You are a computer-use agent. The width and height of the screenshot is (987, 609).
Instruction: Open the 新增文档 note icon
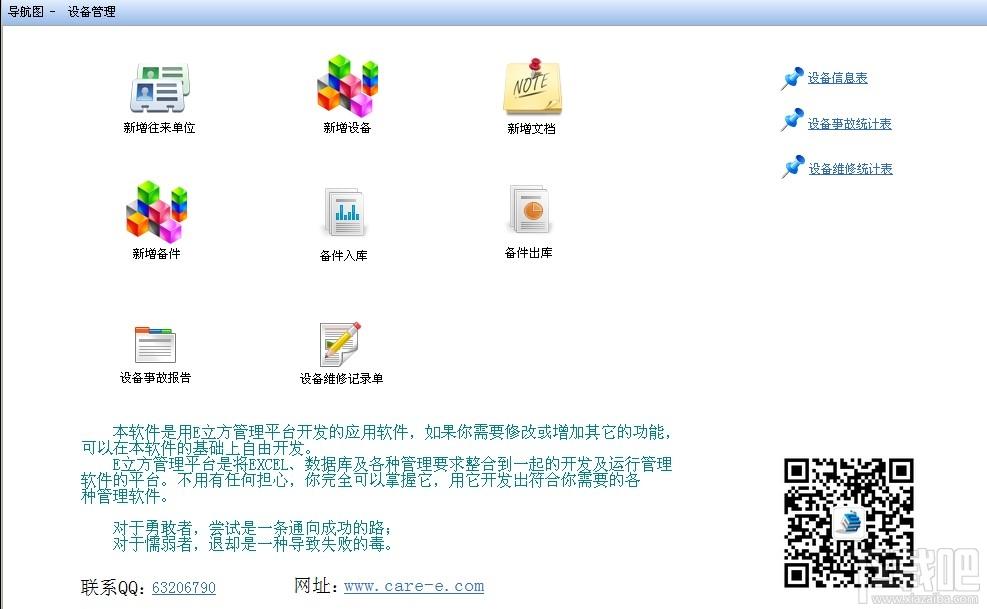(533, 86)
